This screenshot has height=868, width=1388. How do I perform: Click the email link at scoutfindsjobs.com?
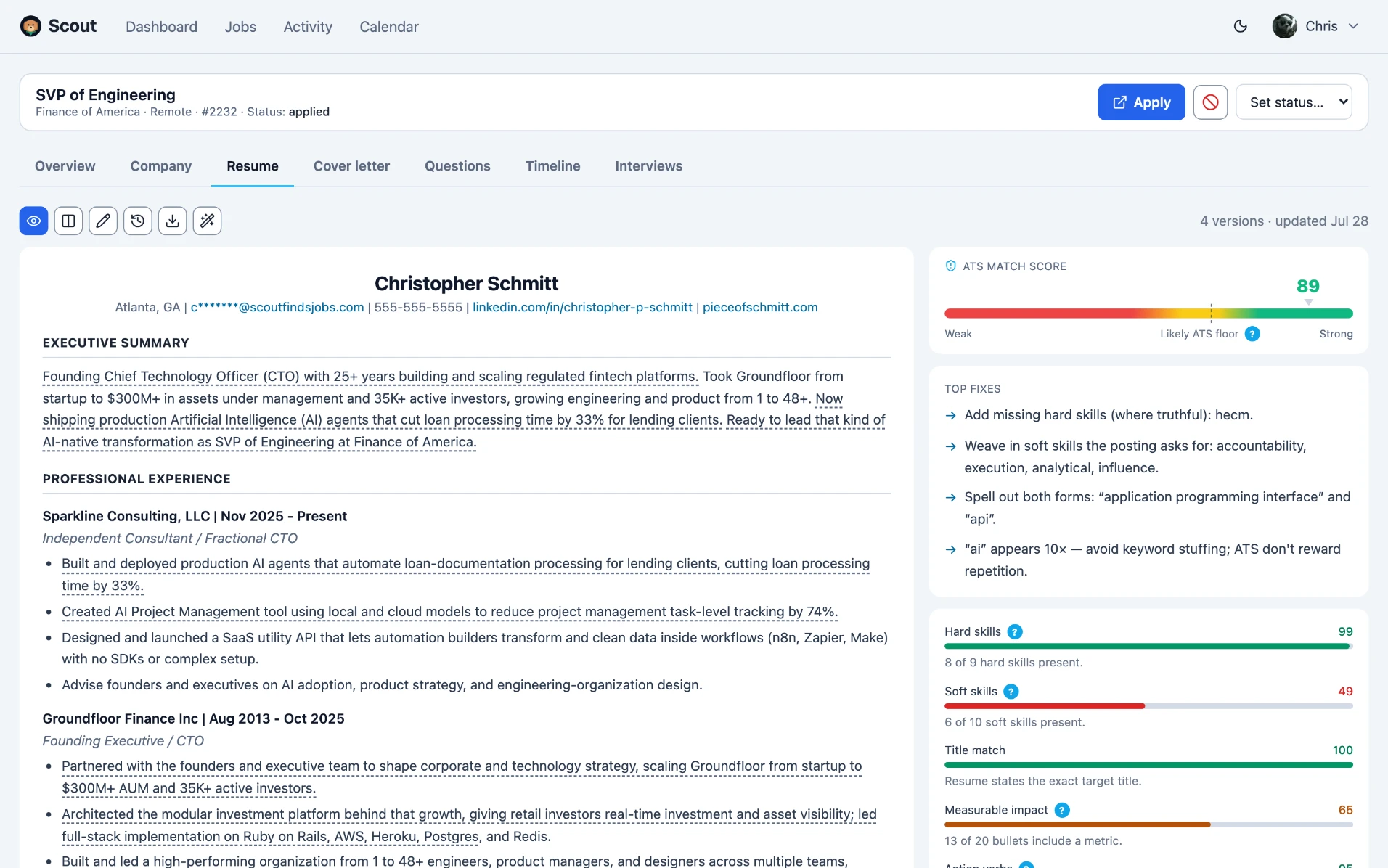click(x=277, y=307)
